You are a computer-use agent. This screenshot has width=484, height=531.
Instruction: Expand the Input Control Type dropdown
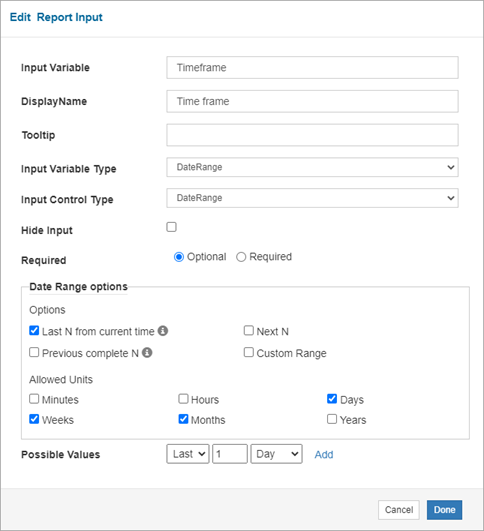pyautogui.click(x=312, y=198)
